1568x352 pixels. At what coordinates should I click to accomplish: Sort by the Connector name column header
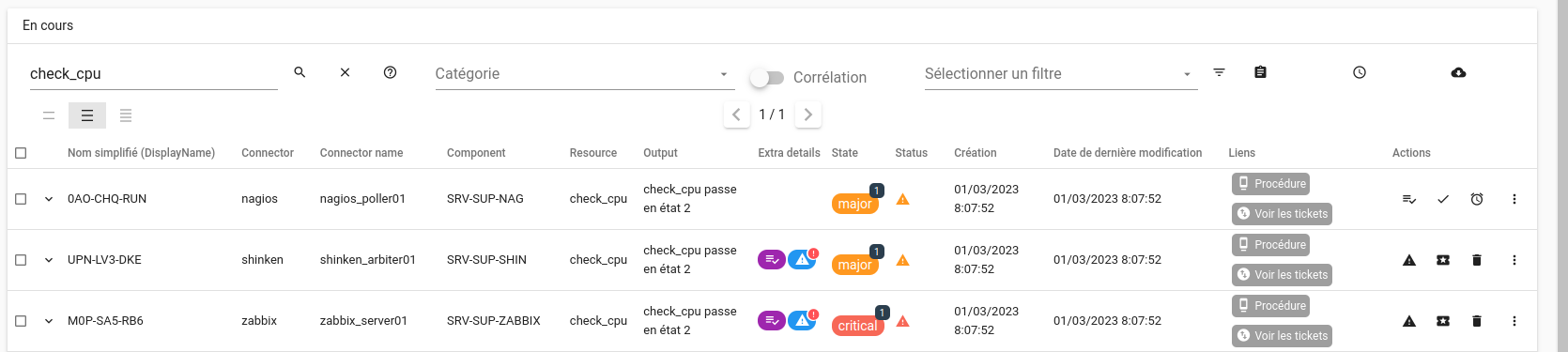click(x=361, y=153)
